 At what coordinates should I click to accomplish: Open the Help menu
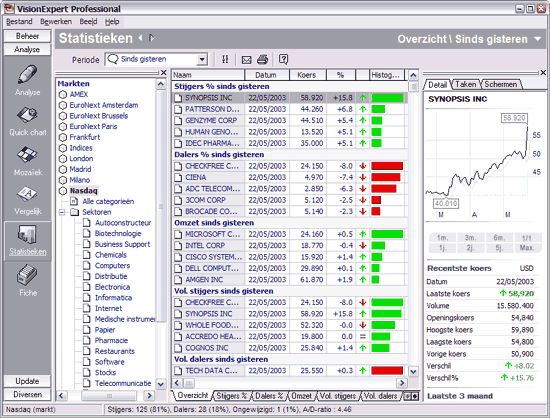pos(112,22)
